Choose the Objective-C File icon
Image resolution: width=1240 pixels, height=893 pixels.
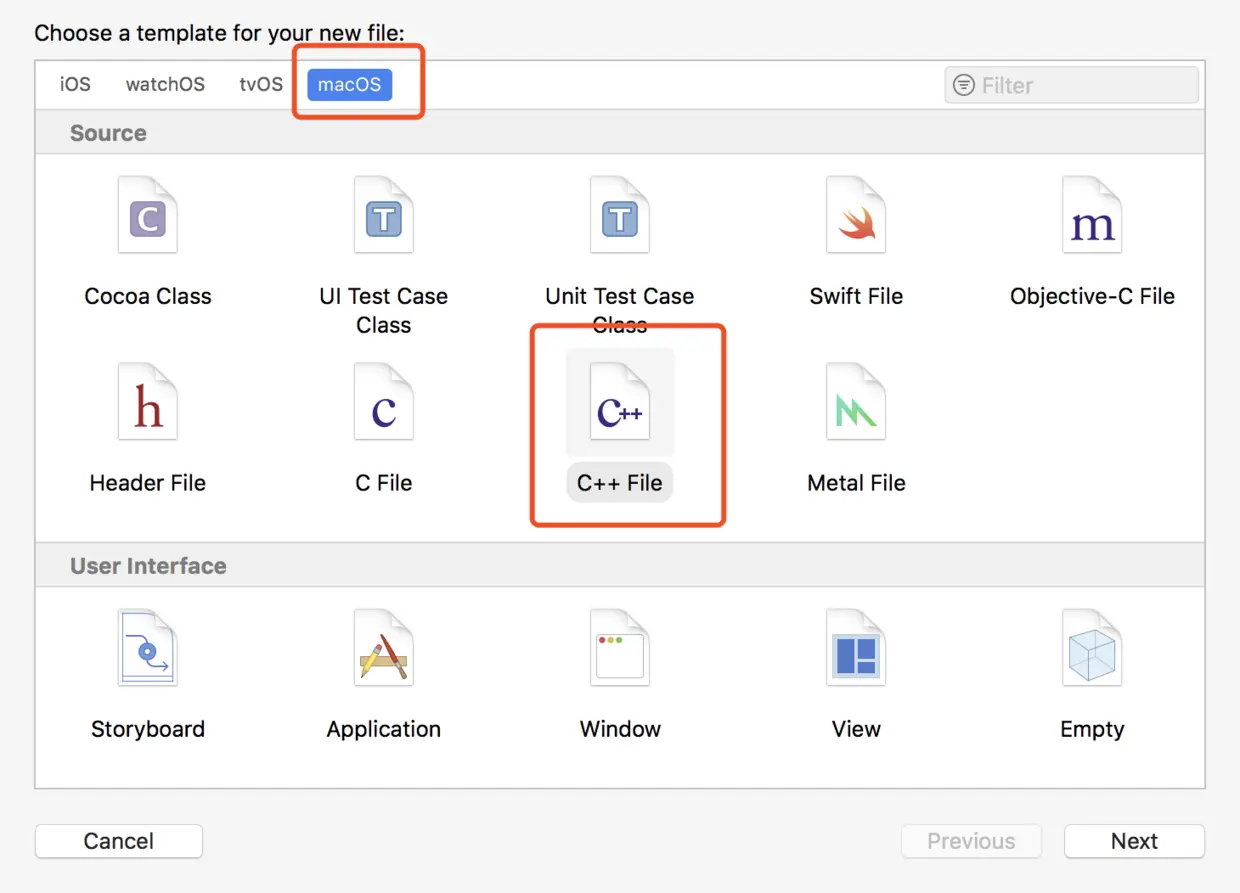coord(1092,215)
